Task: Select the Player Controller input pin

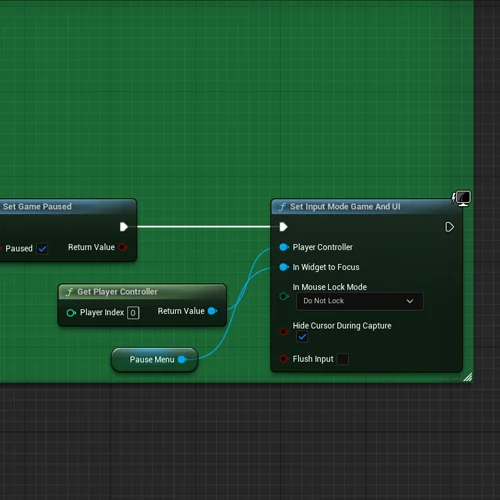Action: point(284,247)
